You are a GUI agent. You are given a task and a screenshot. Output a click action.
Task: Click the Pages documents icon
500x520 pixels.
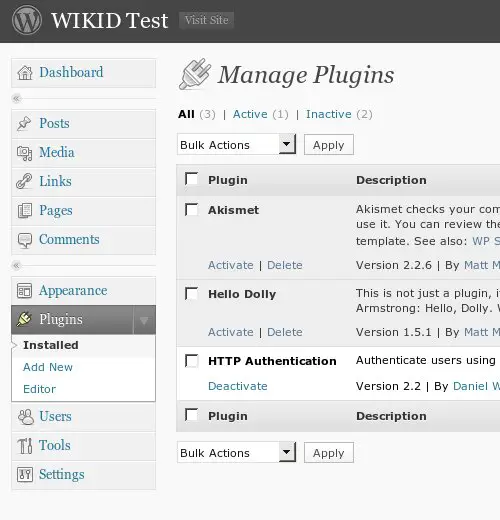(x=25, y=211)
